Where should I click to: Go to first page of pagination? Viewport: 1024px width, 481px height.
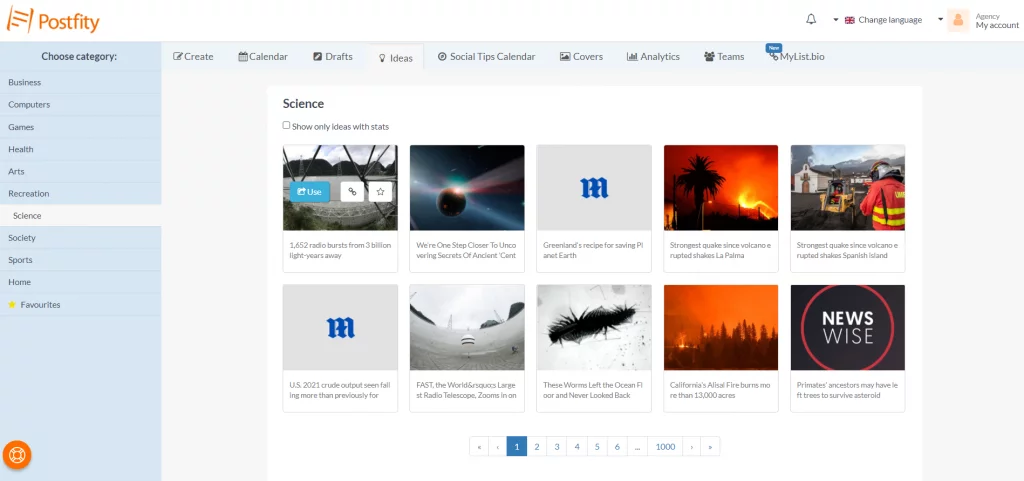coord(479,446)
